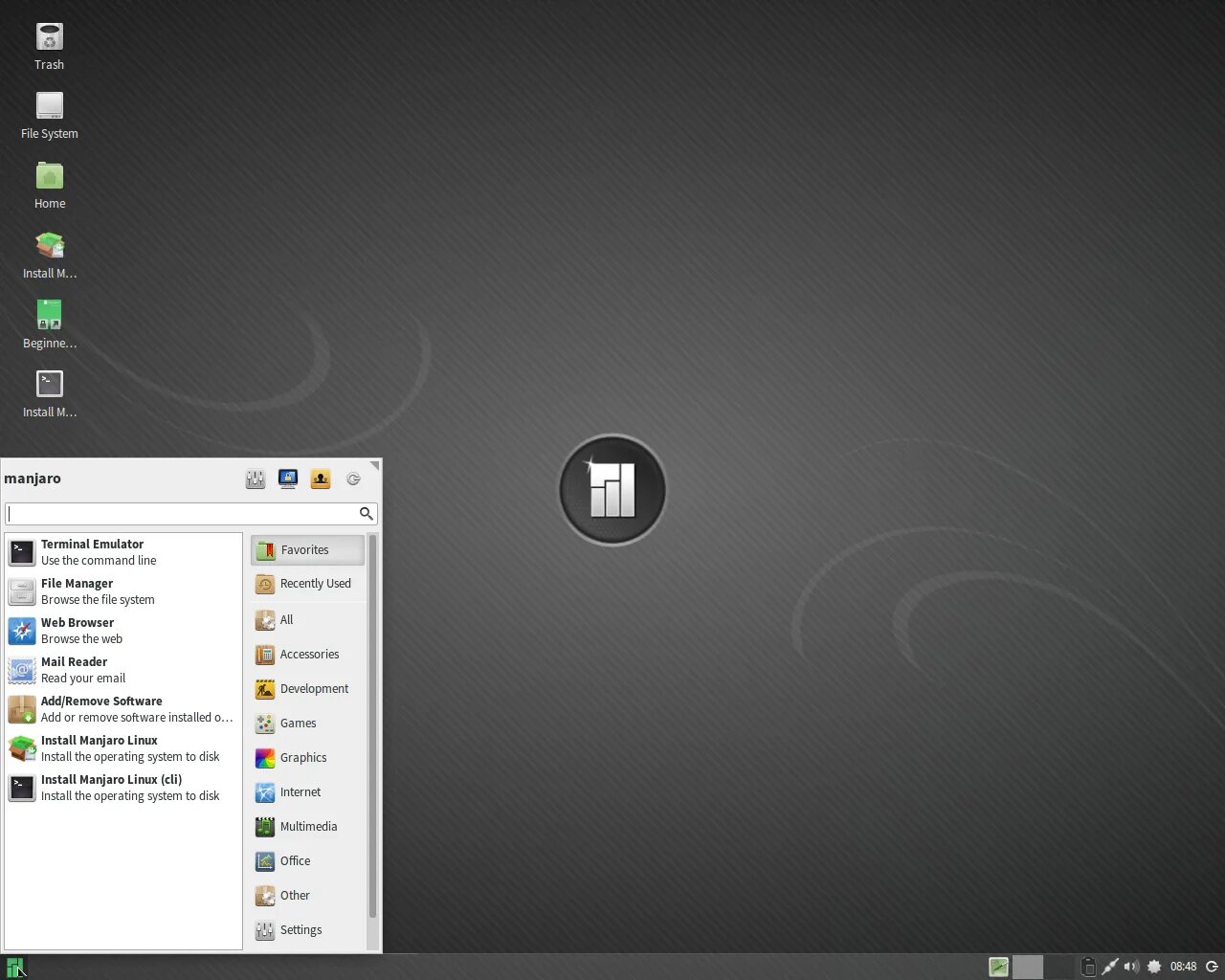Viewport: 1225px width, 980px height.
Task: Select the Multimedia category
Action: point(307,827)
